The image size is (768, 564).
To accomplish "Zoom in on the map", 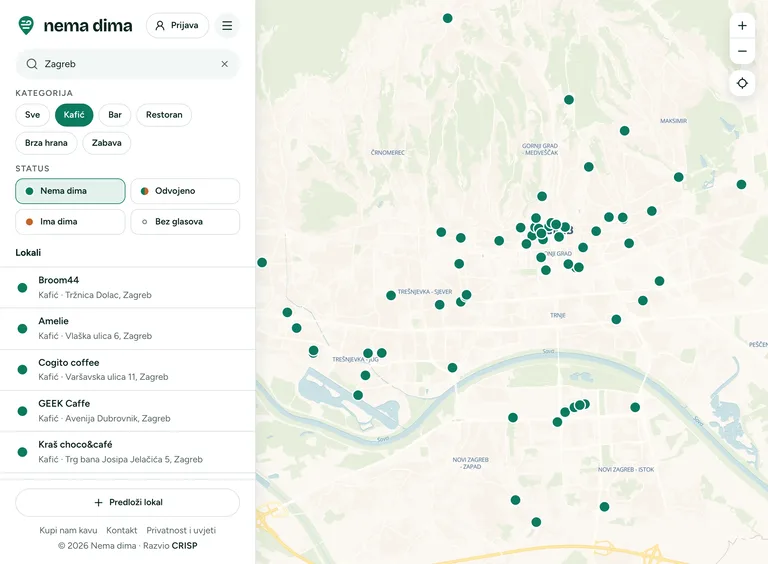I will [x=742, y=25].
